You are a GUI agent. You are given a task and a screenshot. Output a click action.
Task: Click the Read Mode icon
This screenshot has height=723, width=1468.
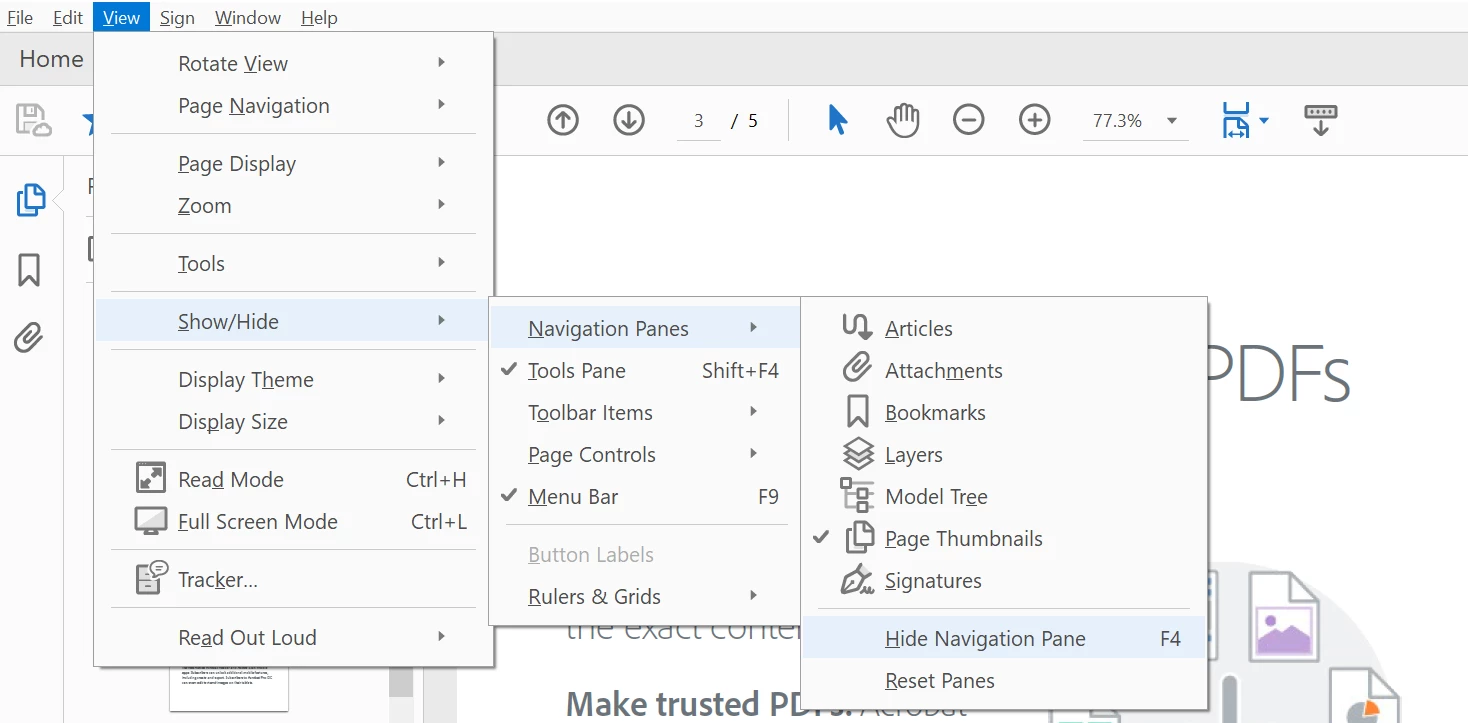point(150,479)
